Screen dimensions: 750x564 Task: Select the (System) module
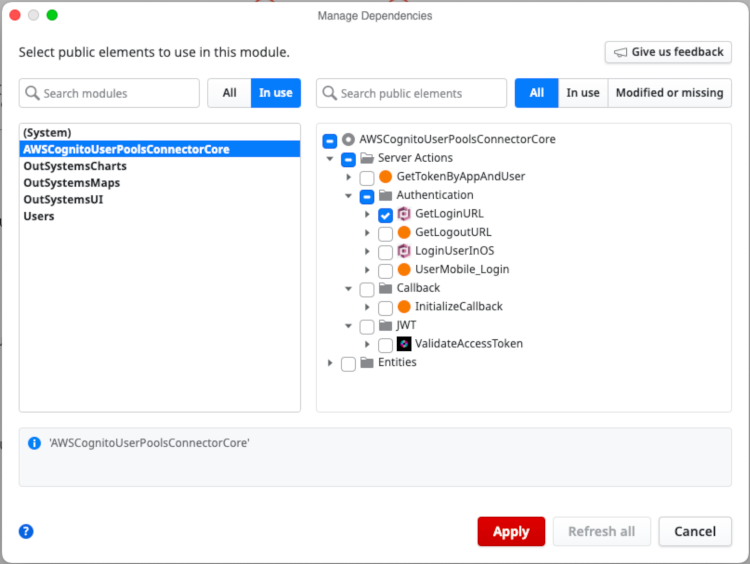tap(160, 133)
